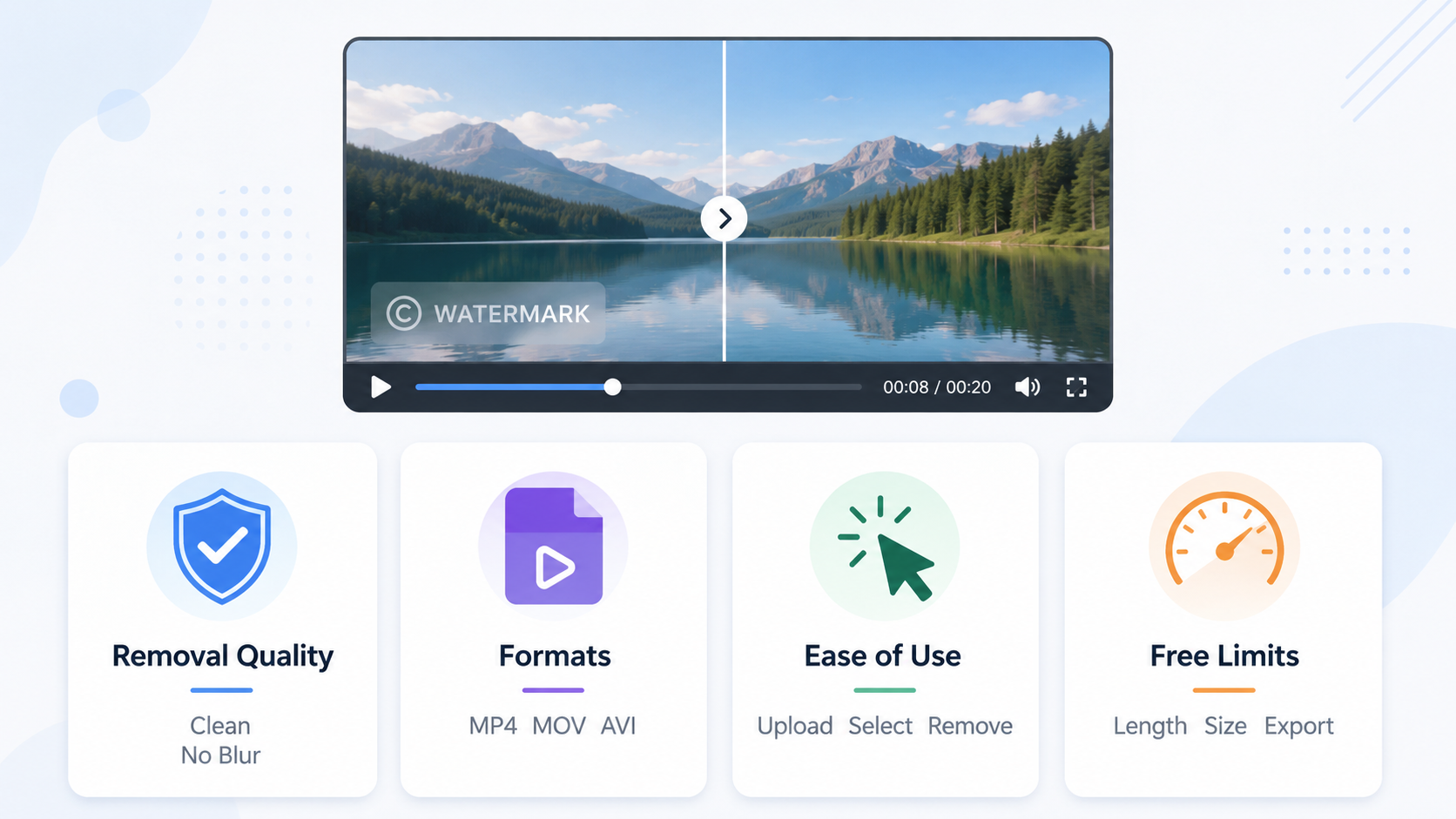Screen dimensions: 1456x819
Task: Click the clean right side of the video preview
Action: coord(919,200)
